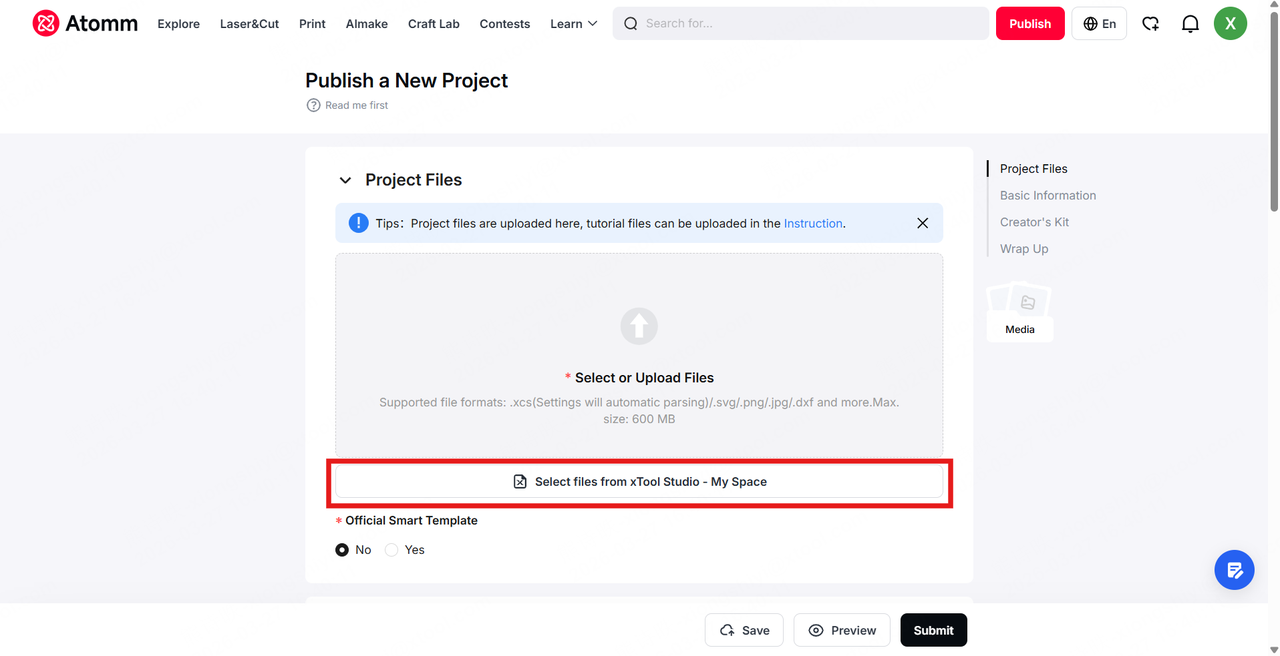1280x656 pixels.
Task: Expand the Learn dropdown menu
Action: pos(573,24)
